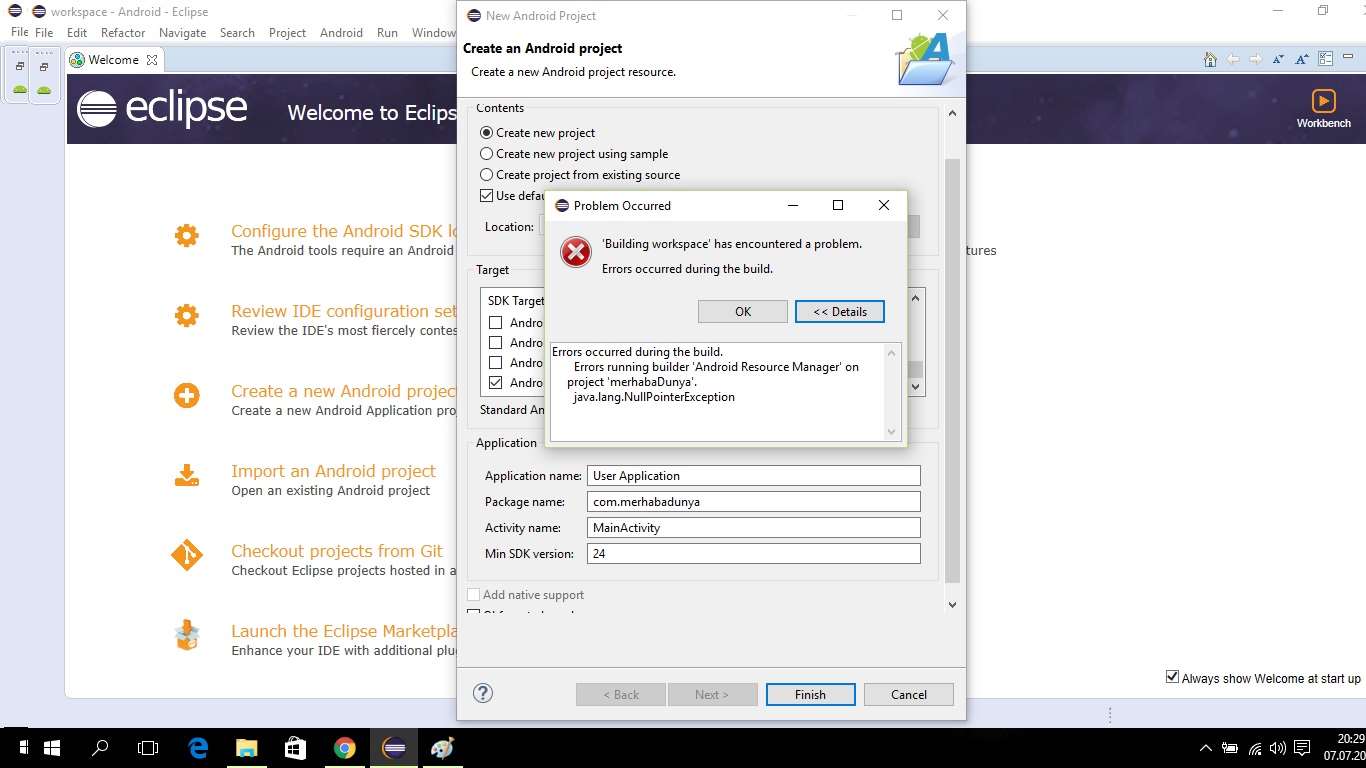Image resolution: width=1366 pixels, height=768 pixels.
Task: Click plus icon beside Create a new Android project
Action: (x=186, y=395)
